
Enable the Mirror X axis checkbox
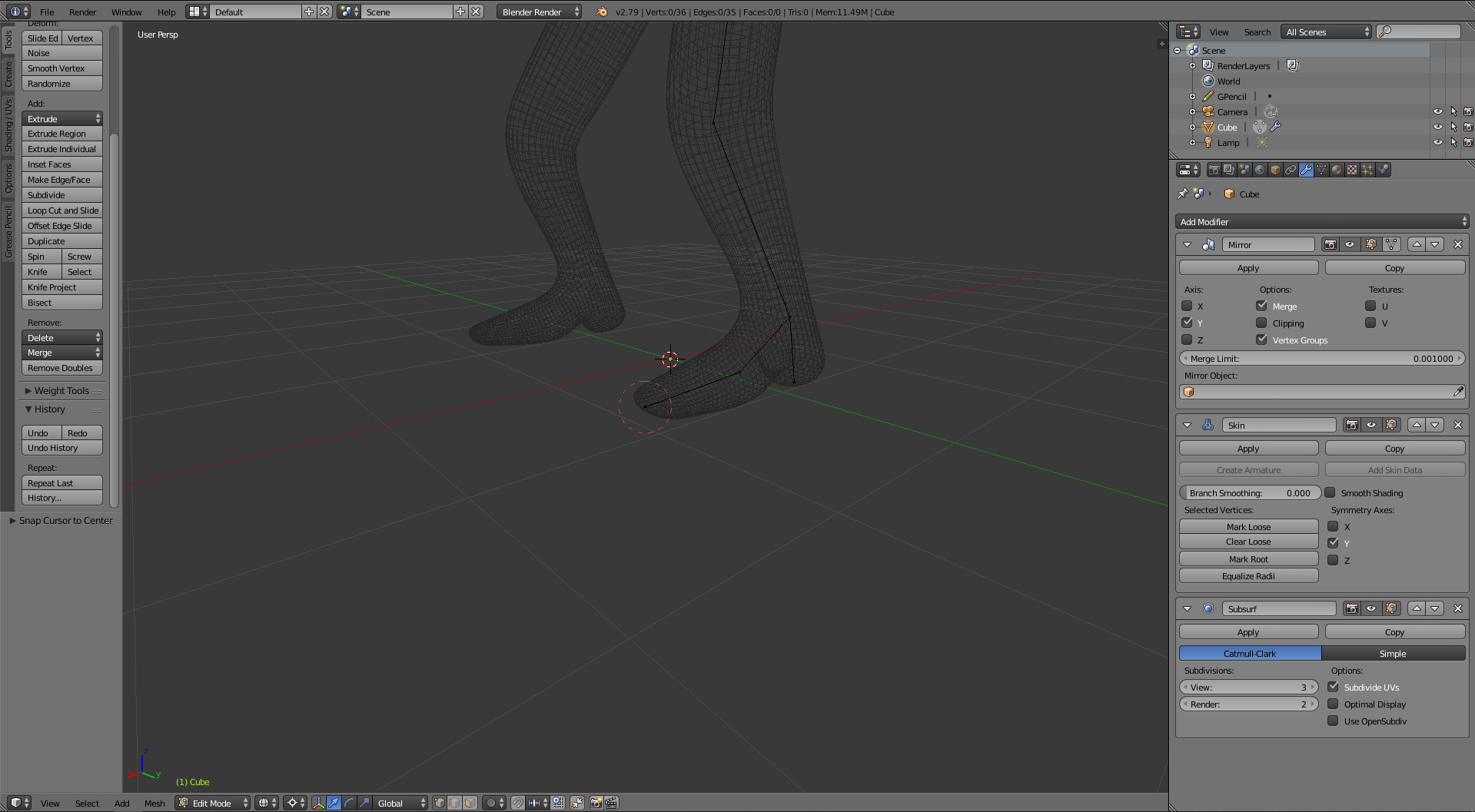[x=1187, y=306]
